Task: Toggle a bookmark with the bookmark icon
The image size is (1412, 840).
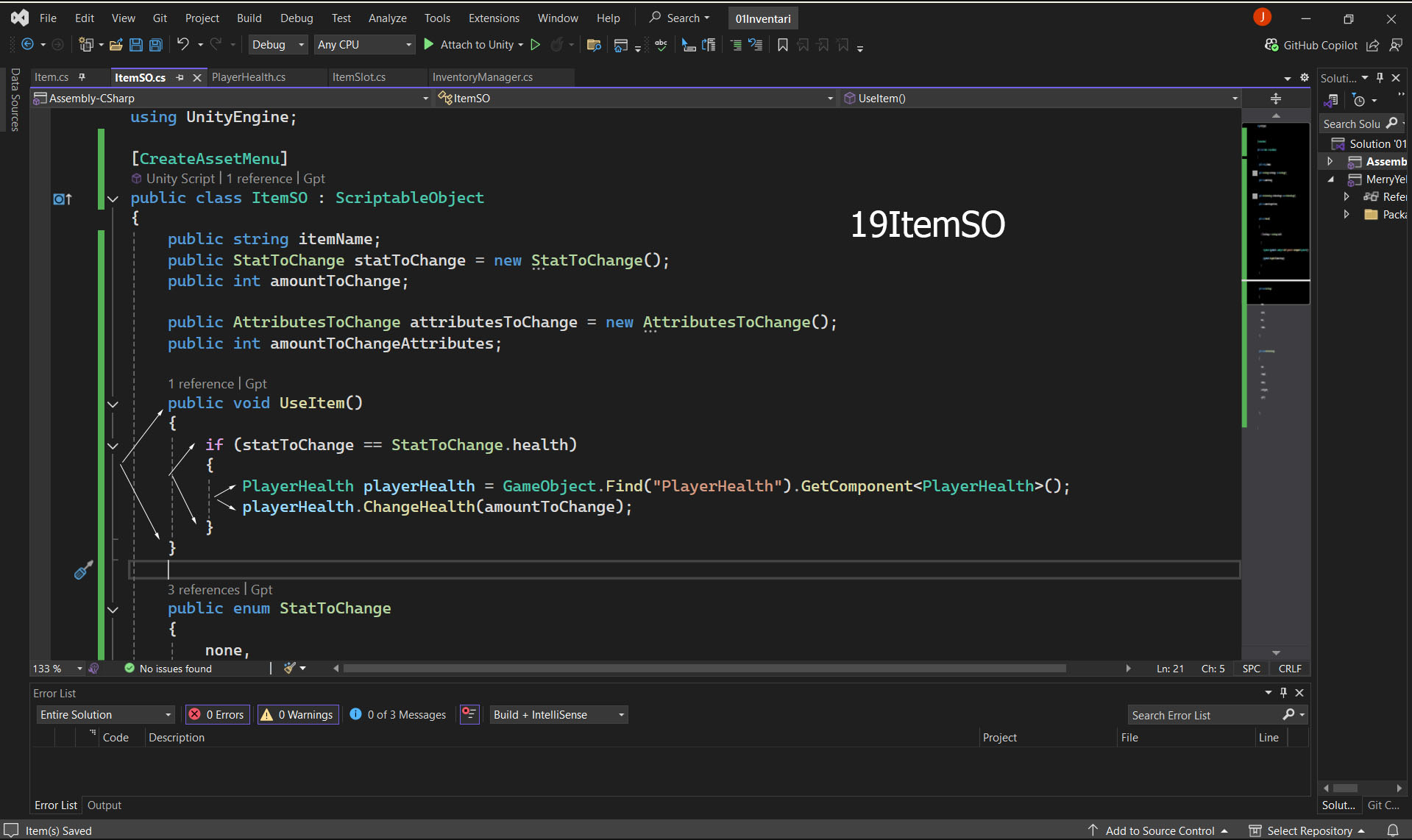Action: coord(782,45)
